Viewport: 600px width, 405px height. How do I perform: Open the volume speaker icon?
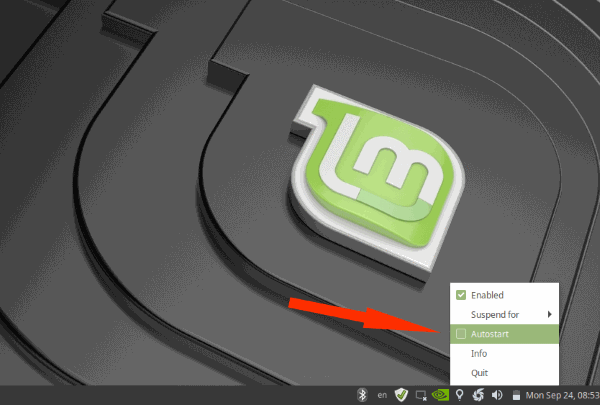497,395
